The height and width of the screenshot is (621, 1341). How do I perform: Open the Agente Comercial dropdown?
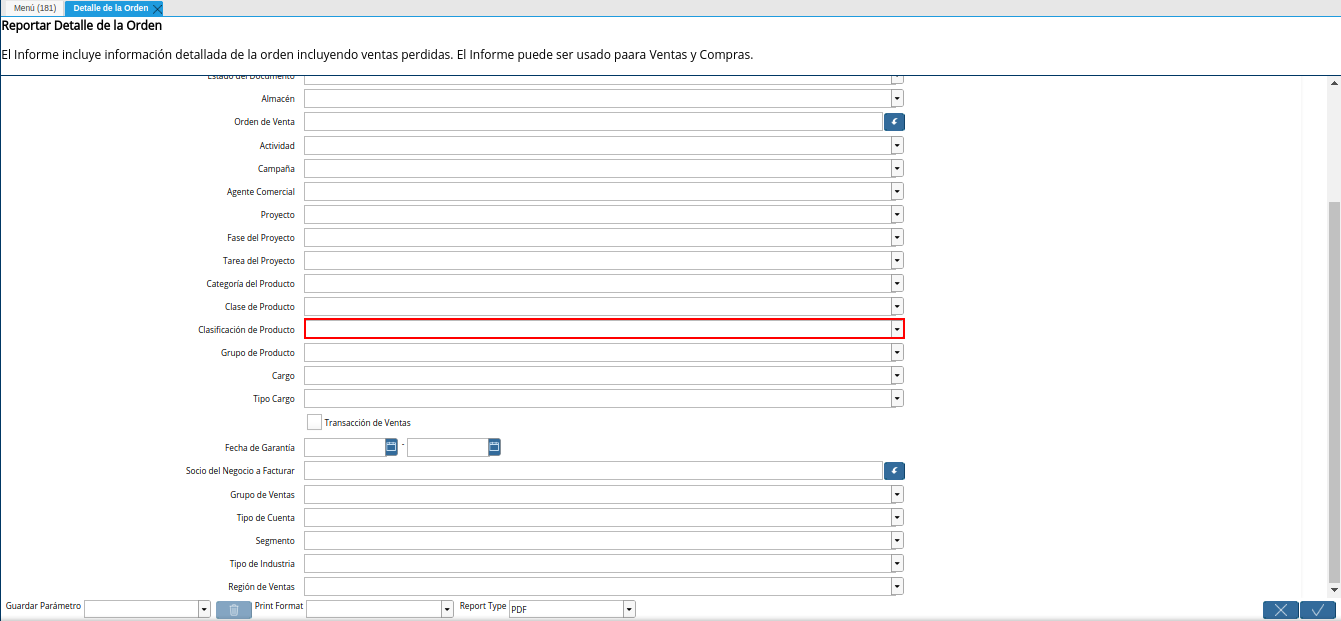897,191
